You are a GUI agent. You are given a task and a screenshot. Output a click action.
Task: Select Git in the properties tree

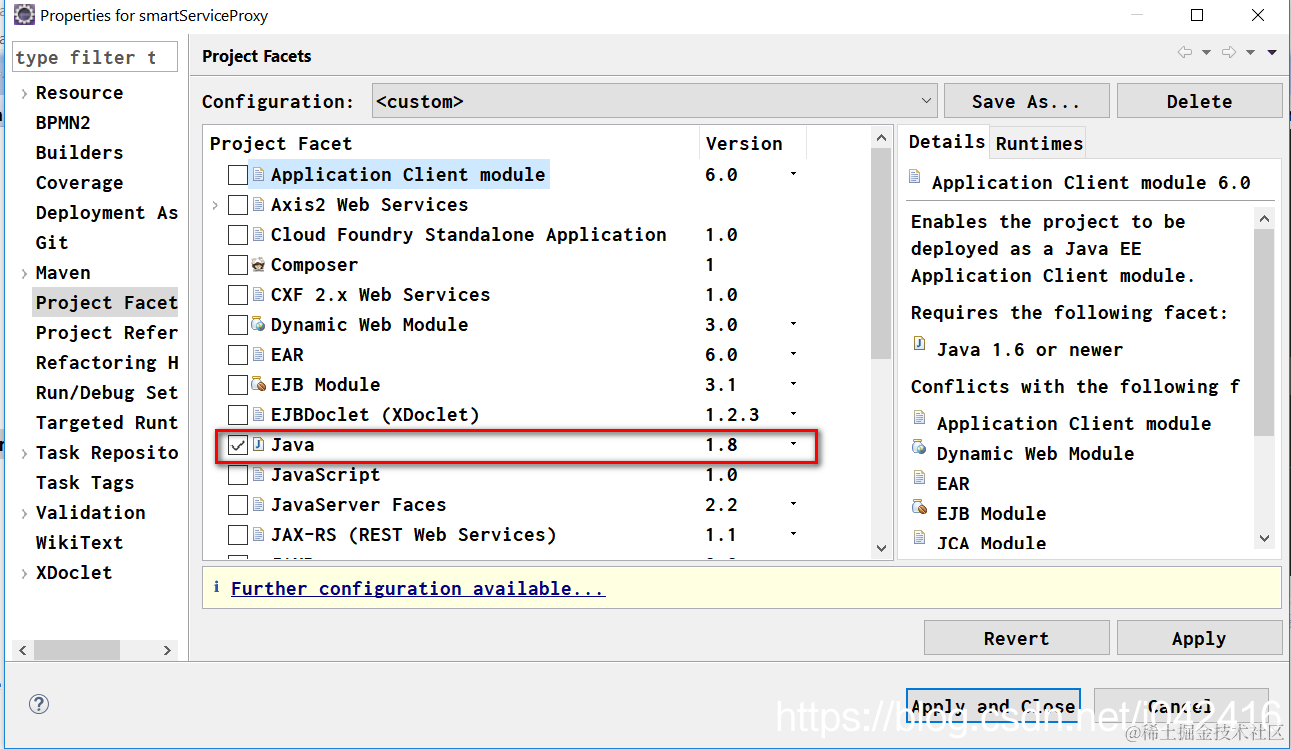tap(52, 243)
